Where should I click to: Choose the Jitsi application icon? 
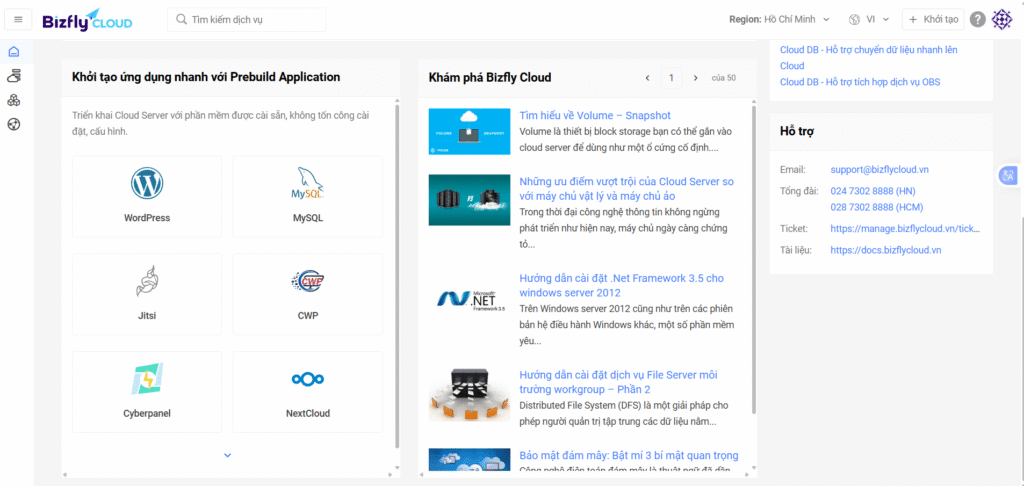pyautogui.click(x=147, y=293)
